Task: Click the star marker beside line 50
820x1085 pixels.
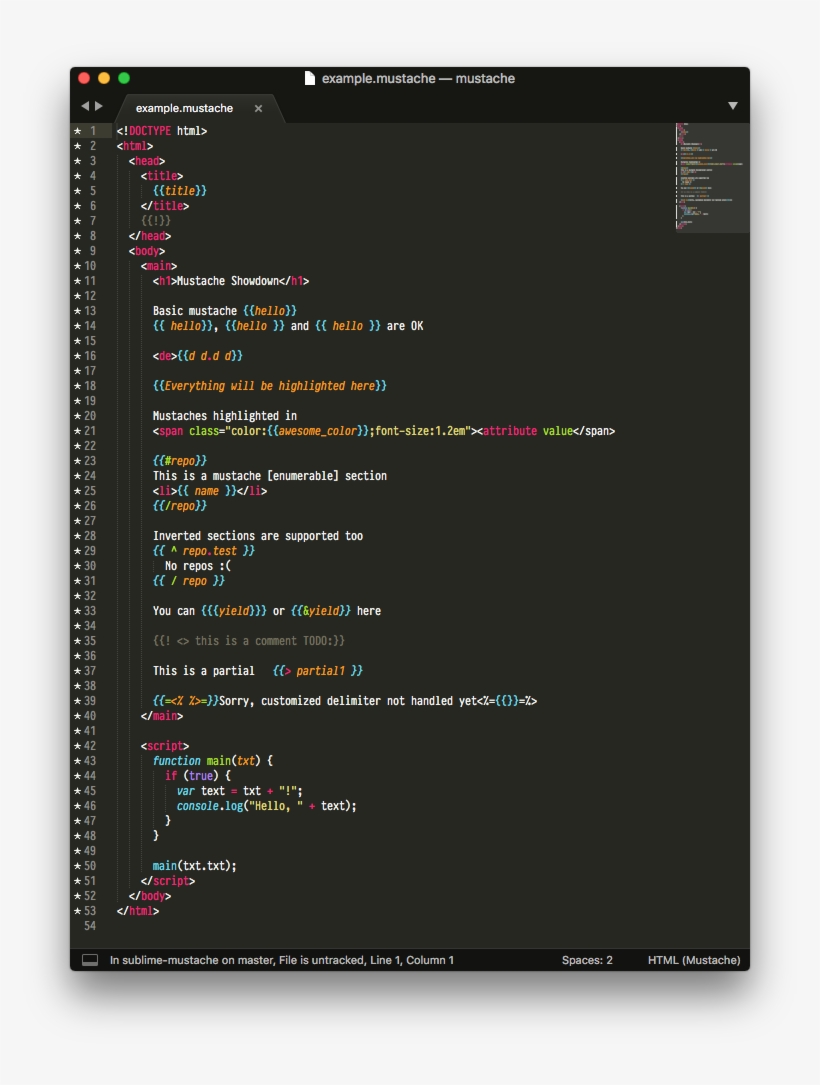Action: [x=77, y=866]
